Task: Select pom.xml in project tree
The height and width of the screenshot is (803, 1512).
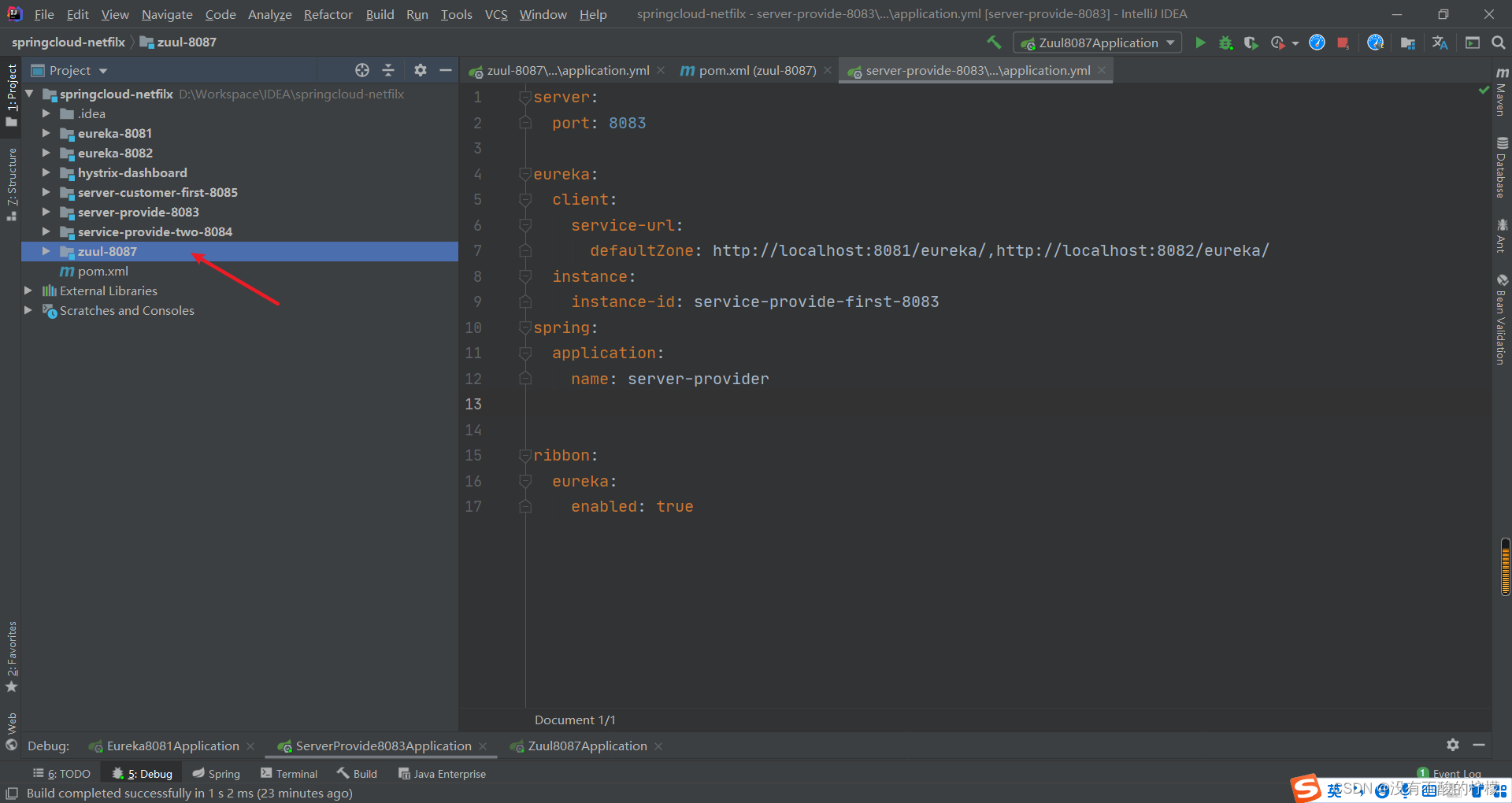Action: 103,271
